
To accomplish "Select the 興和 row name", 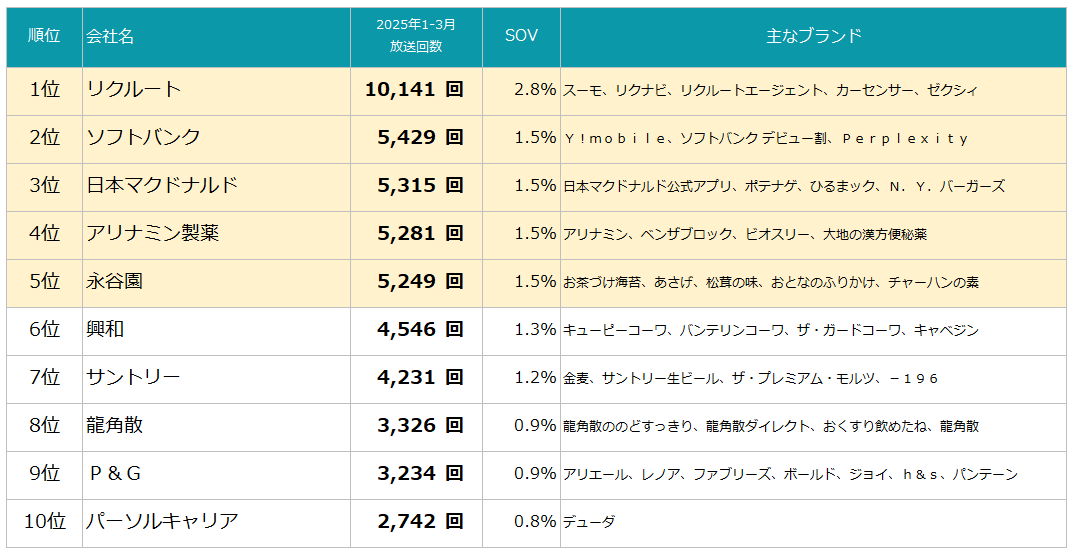I will [105, 330].
